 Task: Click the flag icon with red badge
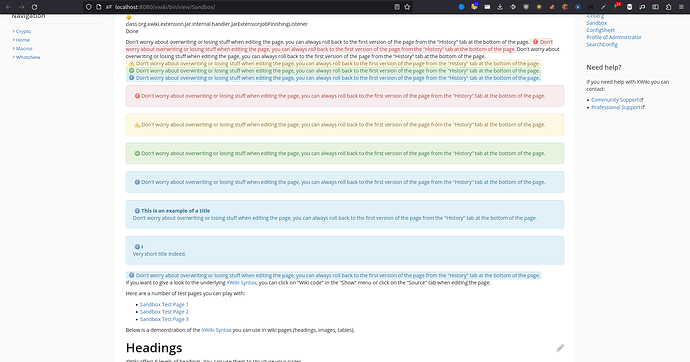[617, 6]
